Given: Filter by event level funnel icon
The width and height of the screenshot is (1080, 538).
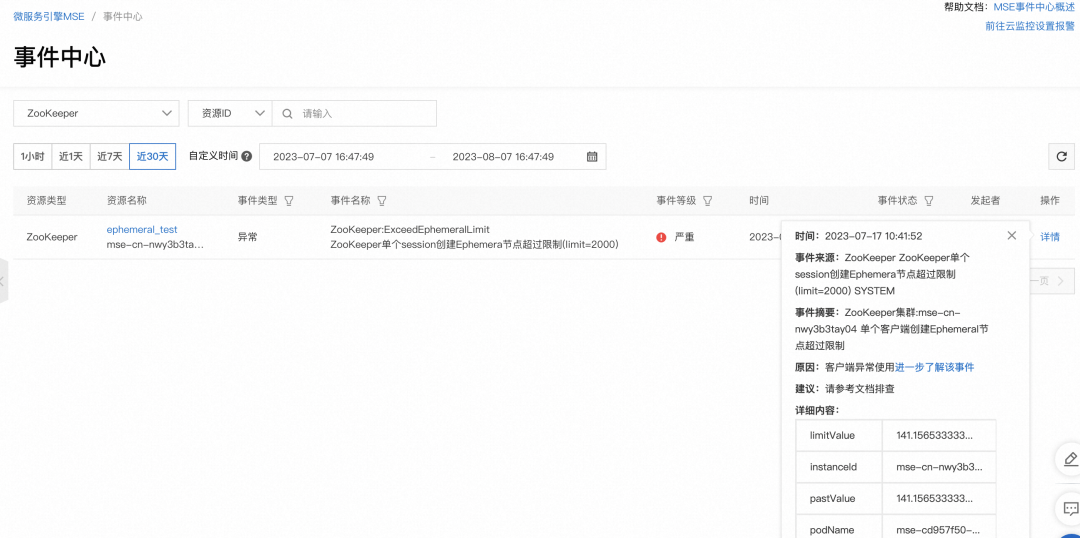Looking at the screenshot, I should pos(707,200).
